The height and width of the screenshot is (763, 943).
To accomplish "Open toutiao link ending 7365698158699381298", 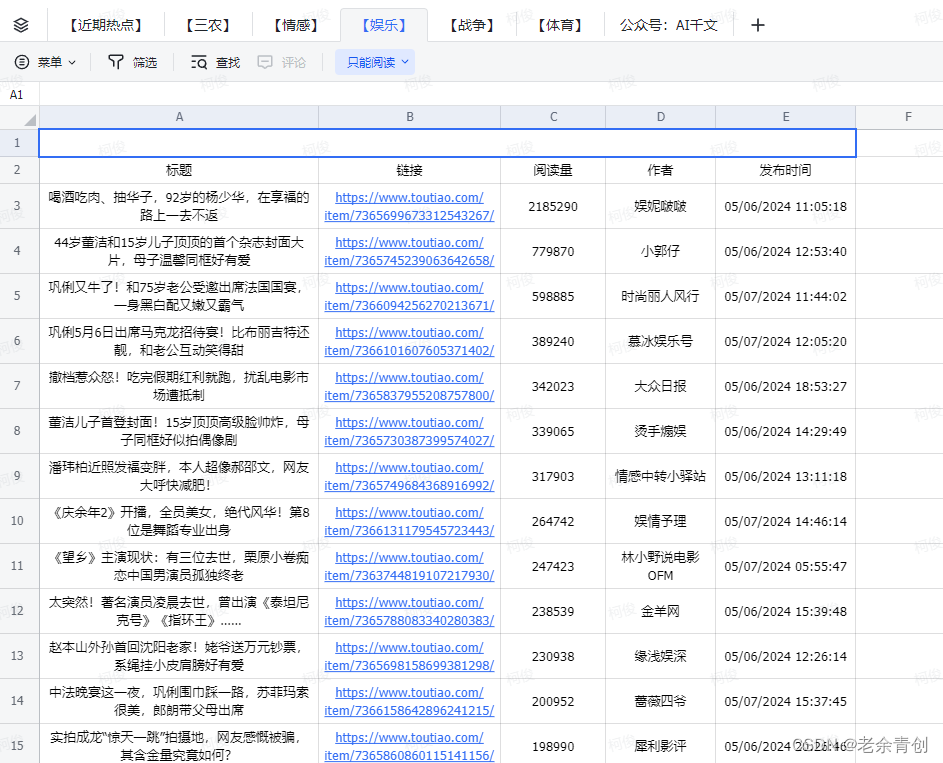I will click(x=410, y=657).
